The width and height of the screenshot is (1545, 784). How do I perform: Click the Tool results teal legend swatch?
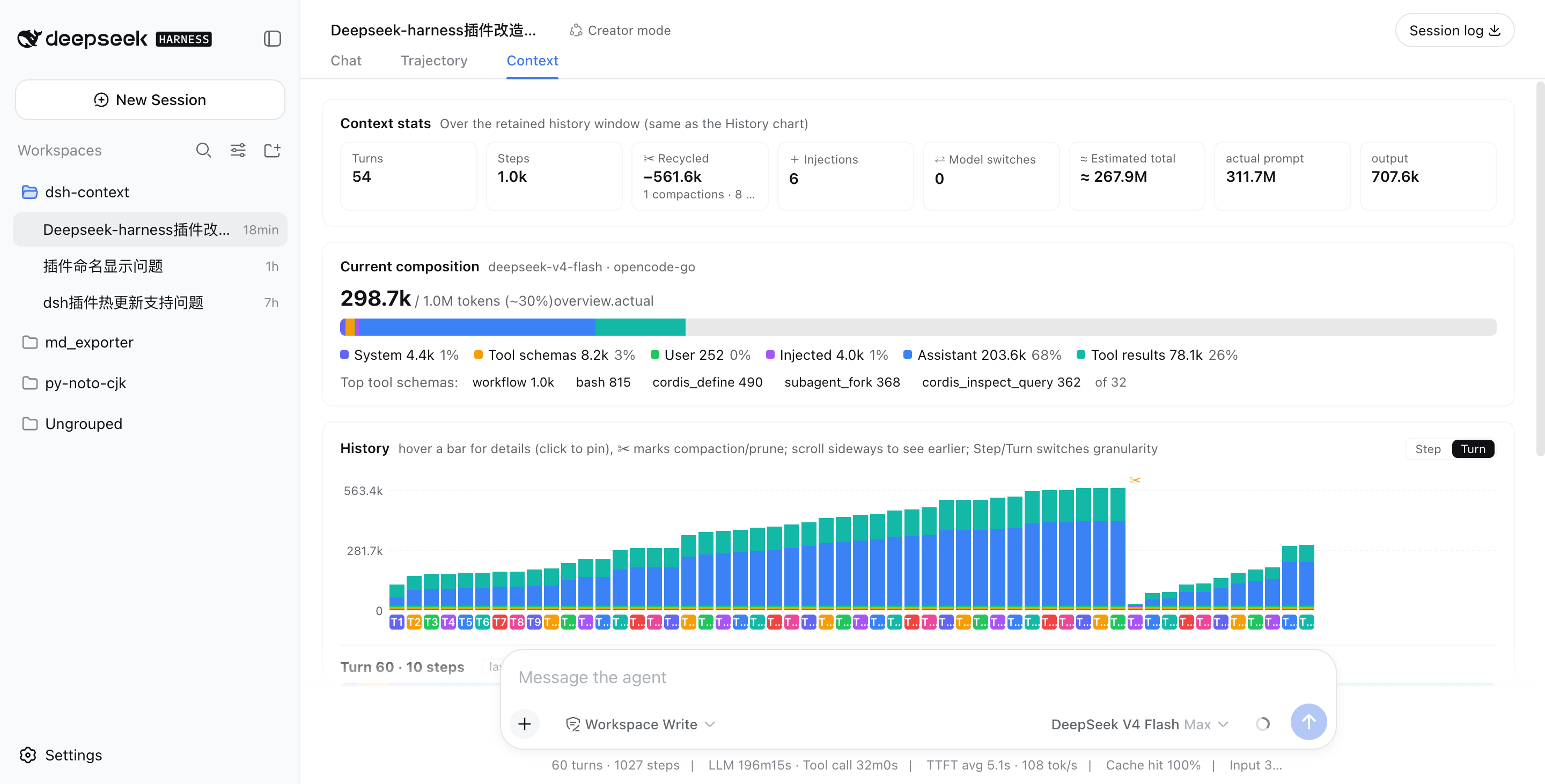1081,355
